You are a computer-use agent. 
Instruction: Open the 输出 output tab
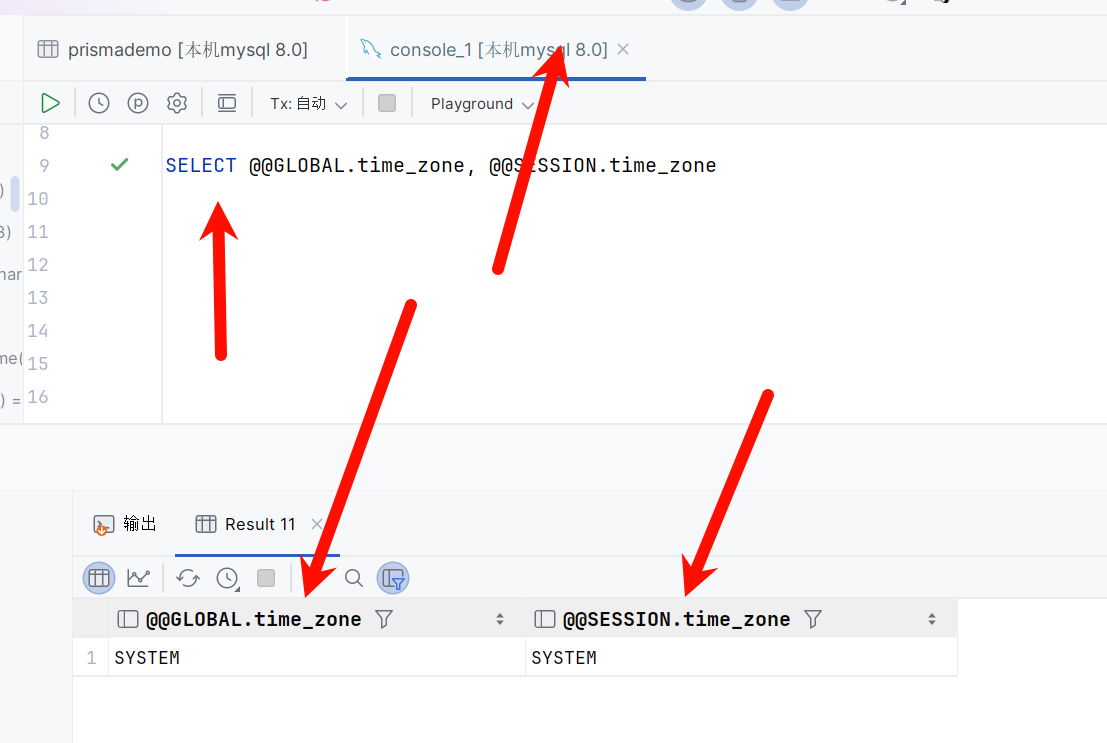[125, 524]
